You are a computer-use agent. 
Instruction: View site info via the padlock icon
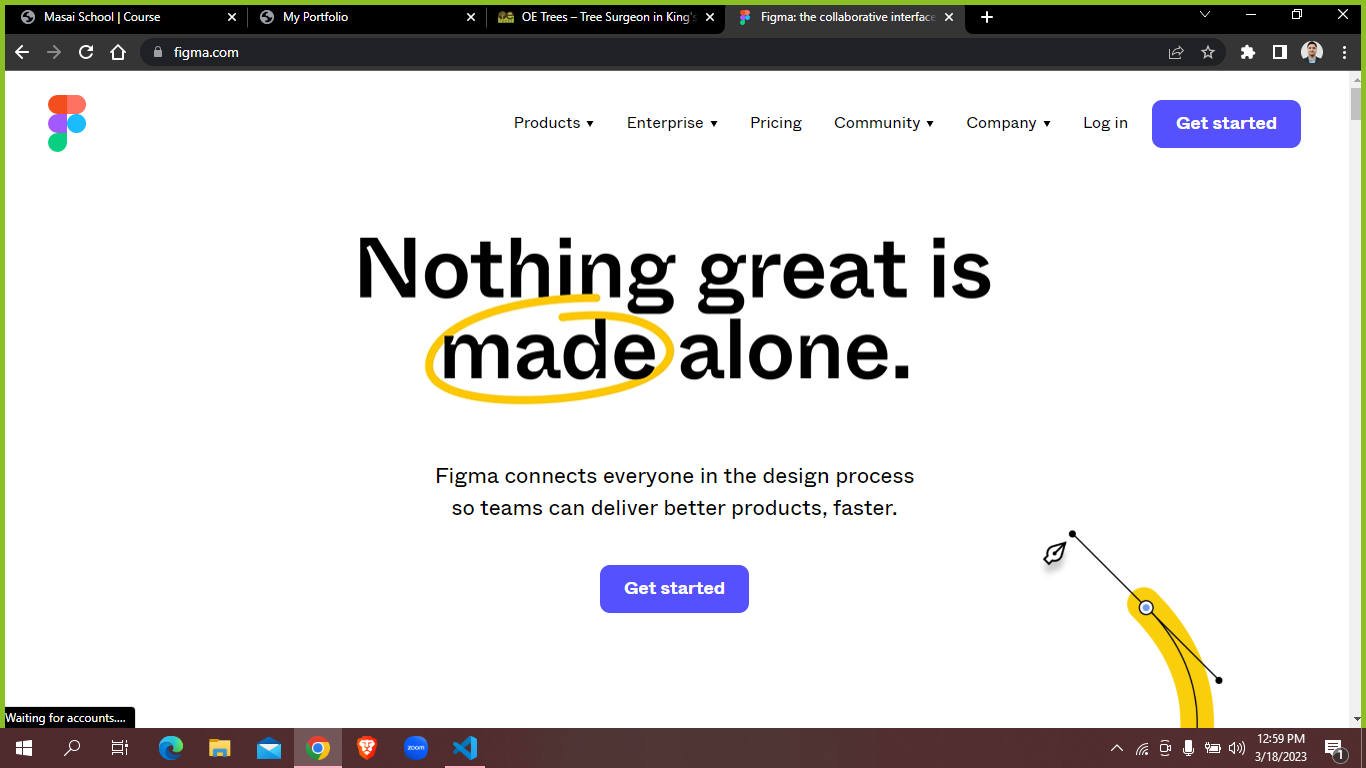(157, 52)
